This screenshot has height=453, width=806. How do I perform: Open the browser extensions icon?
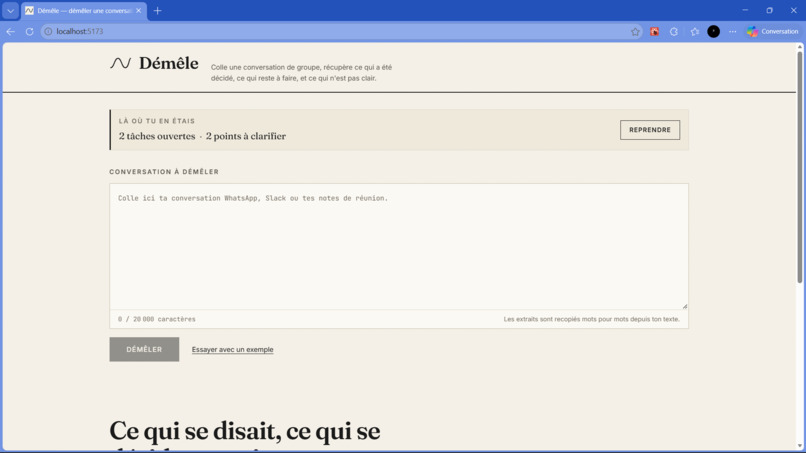[x=674, y=31]
